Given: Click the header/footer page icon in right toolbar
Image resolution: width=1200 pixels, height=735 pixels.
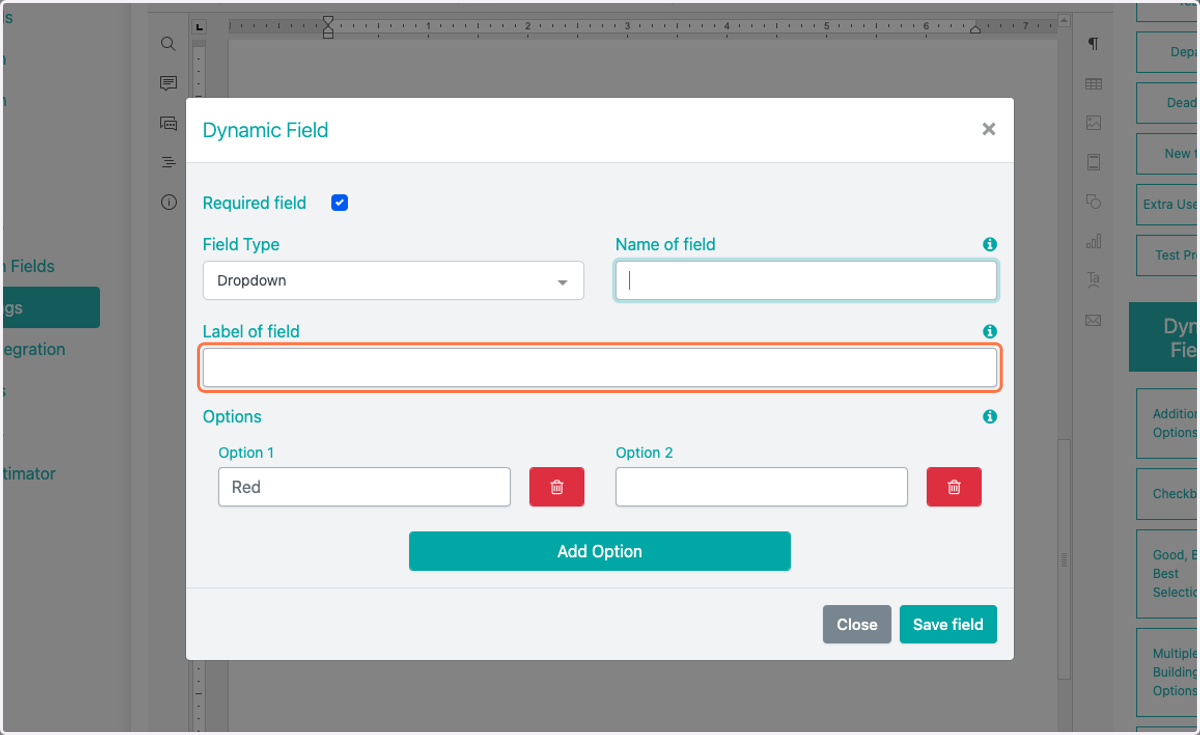Looking at the screenshot, I should pyautogui.click(x=1093, y=162).
